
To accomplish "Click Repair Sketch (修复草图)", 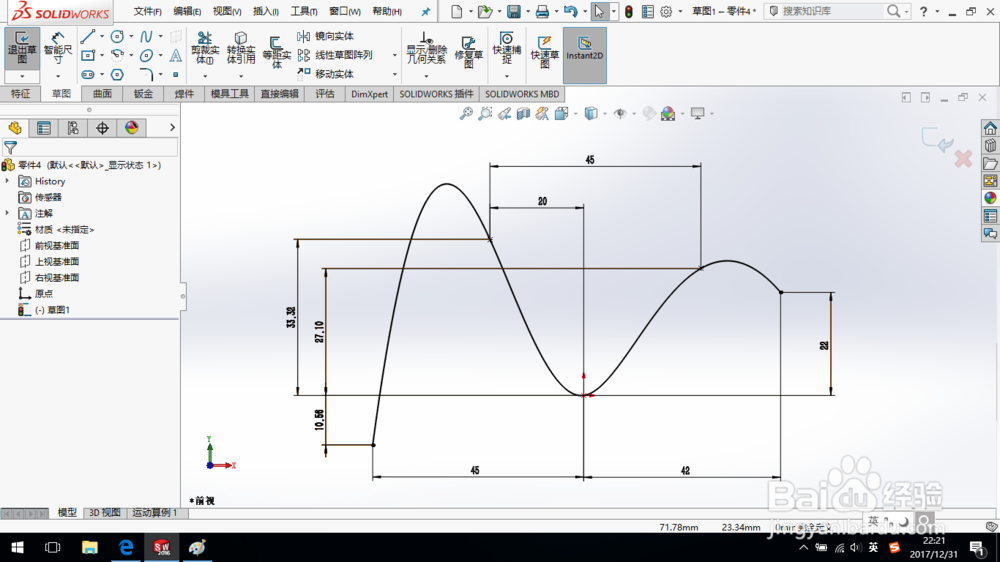I will click(468, 51).
